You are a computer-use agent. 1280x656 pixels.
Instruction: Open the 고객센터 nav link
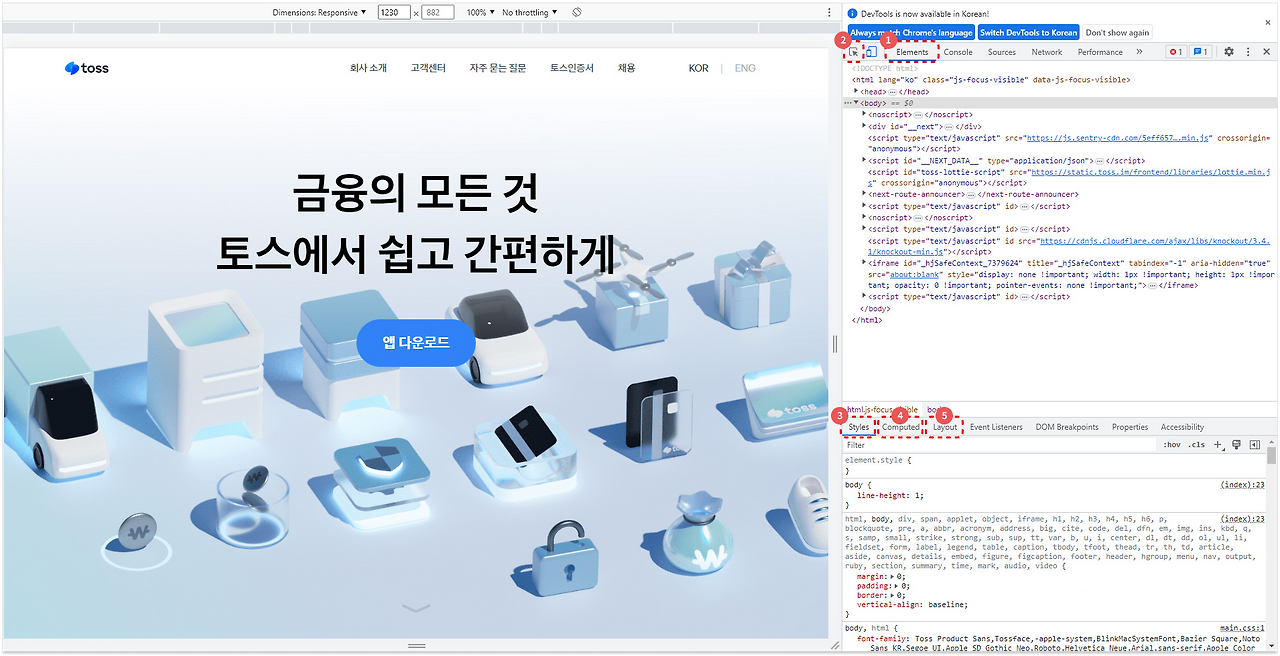point(428,68)
